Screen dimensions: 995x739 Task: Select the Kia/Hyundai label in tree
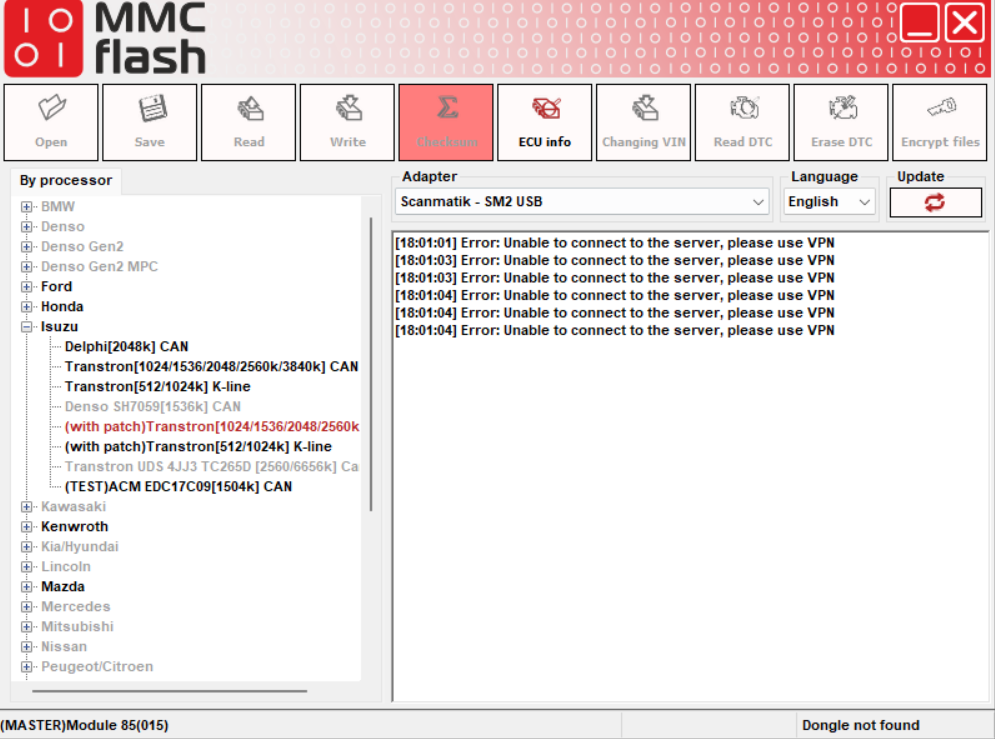[80, 547]
